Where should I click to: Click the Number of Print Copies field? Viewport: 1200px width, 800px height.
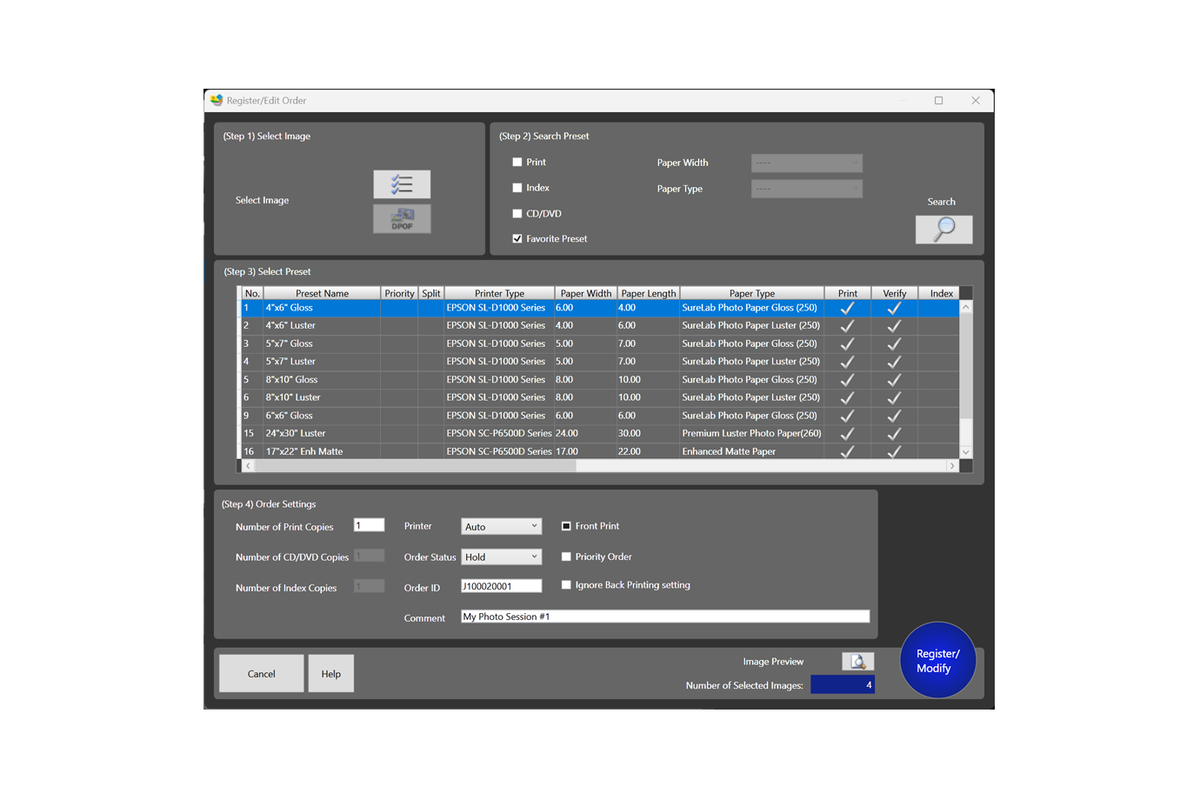tap(369, 525)
